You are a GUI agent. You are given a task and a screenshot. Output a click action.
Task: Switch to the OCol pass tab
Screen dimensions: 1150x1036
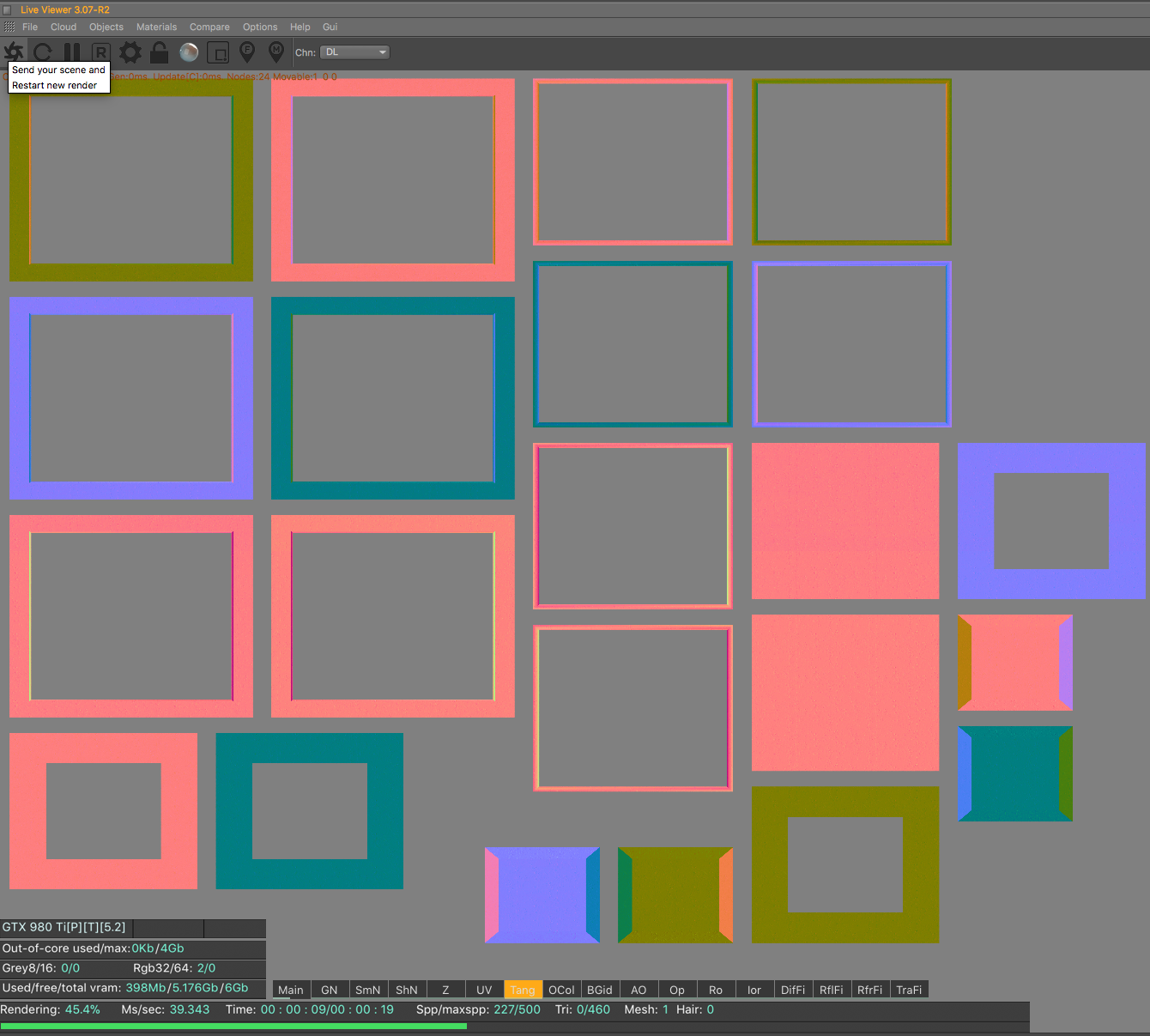(561, 990)
